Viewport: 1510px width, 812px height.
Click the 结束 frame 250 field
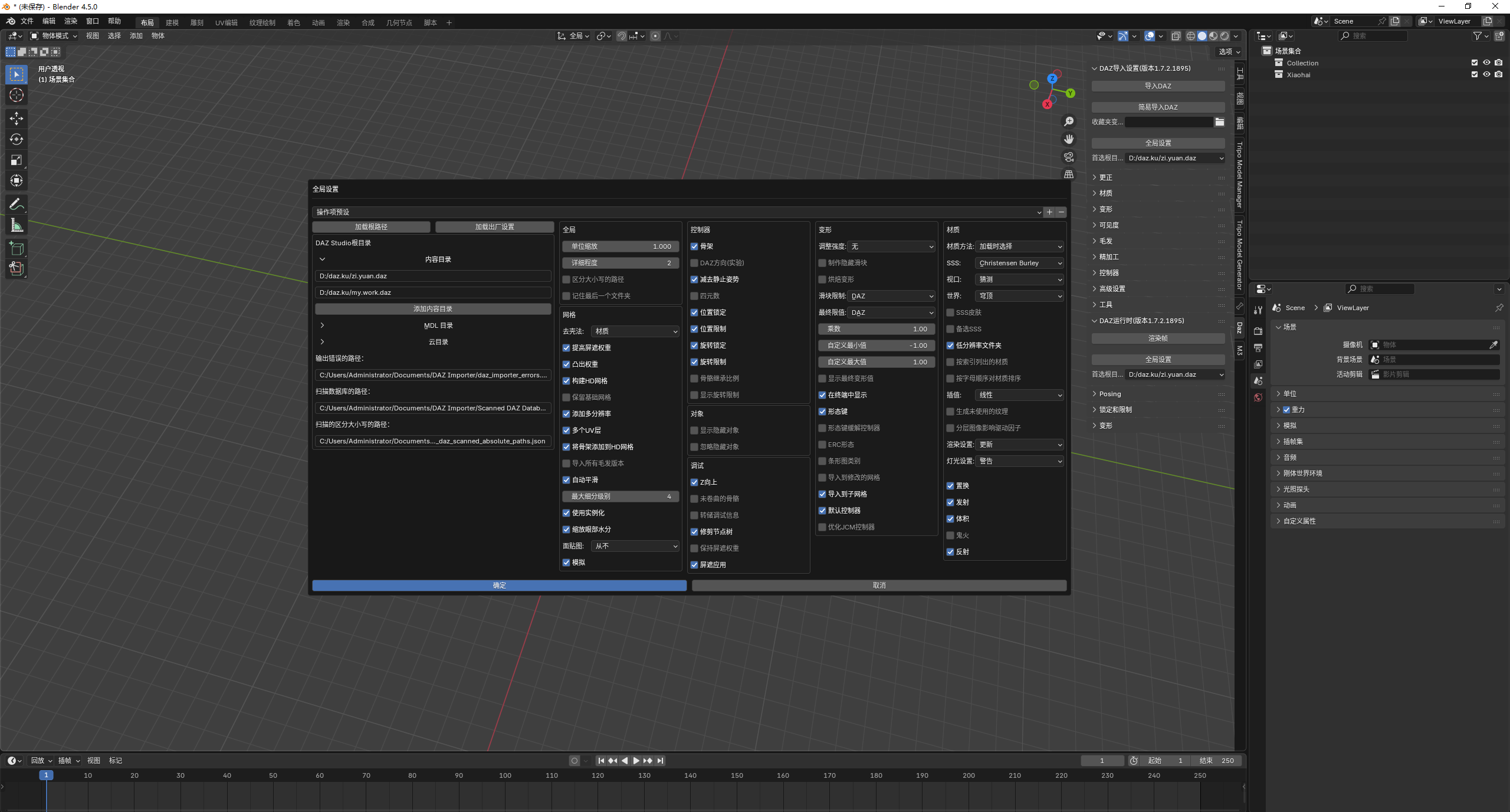[1216, 761]
